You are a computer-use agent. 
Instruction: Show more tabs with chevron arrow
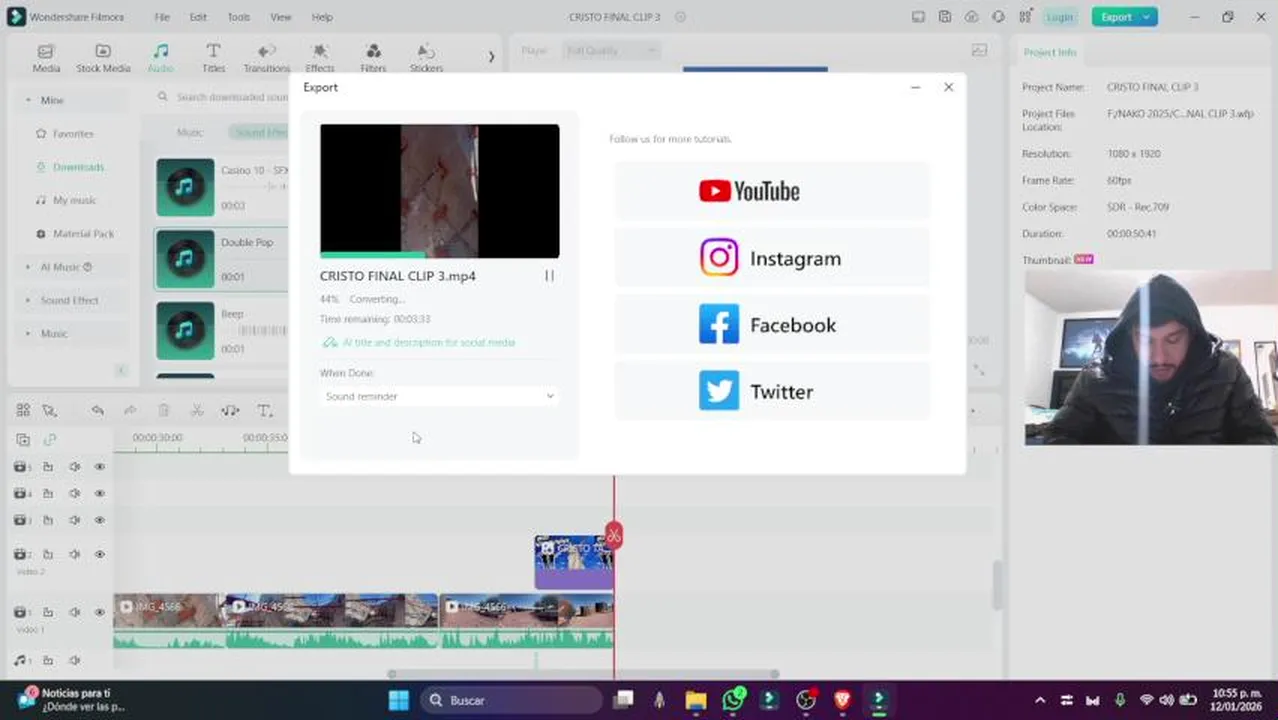click(x=491, y=57)
